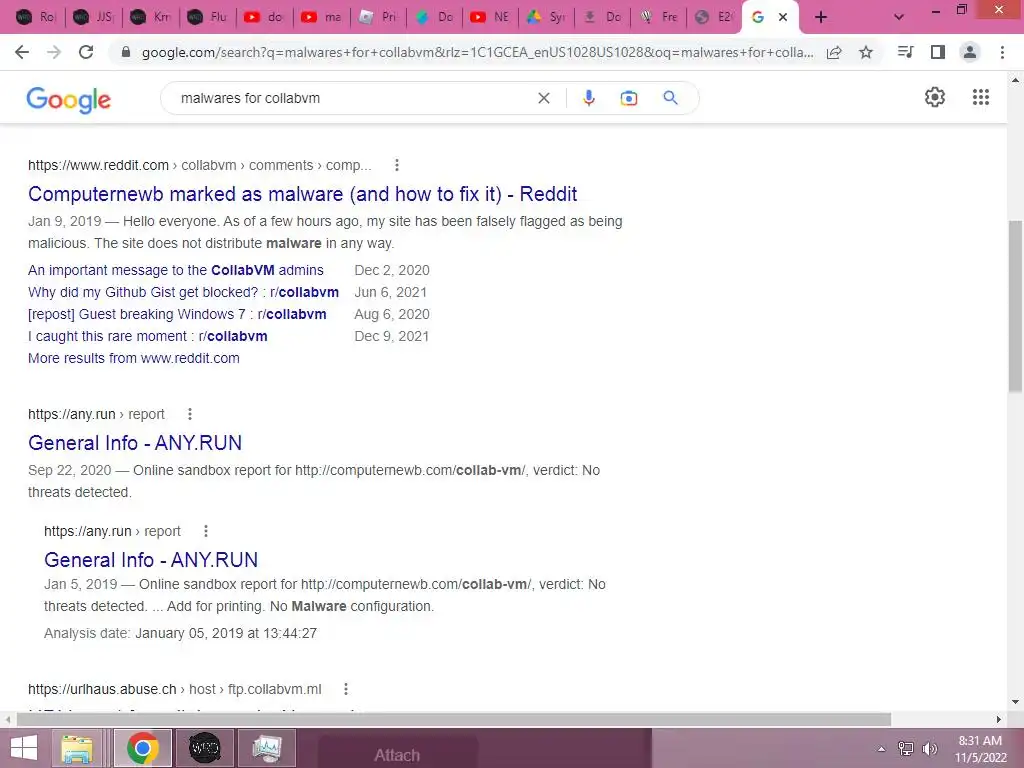This screenshot has width=1024, height=768.
Task: Switch to the 'ma' YouTube tab
Action: click(x=323, y=17)
